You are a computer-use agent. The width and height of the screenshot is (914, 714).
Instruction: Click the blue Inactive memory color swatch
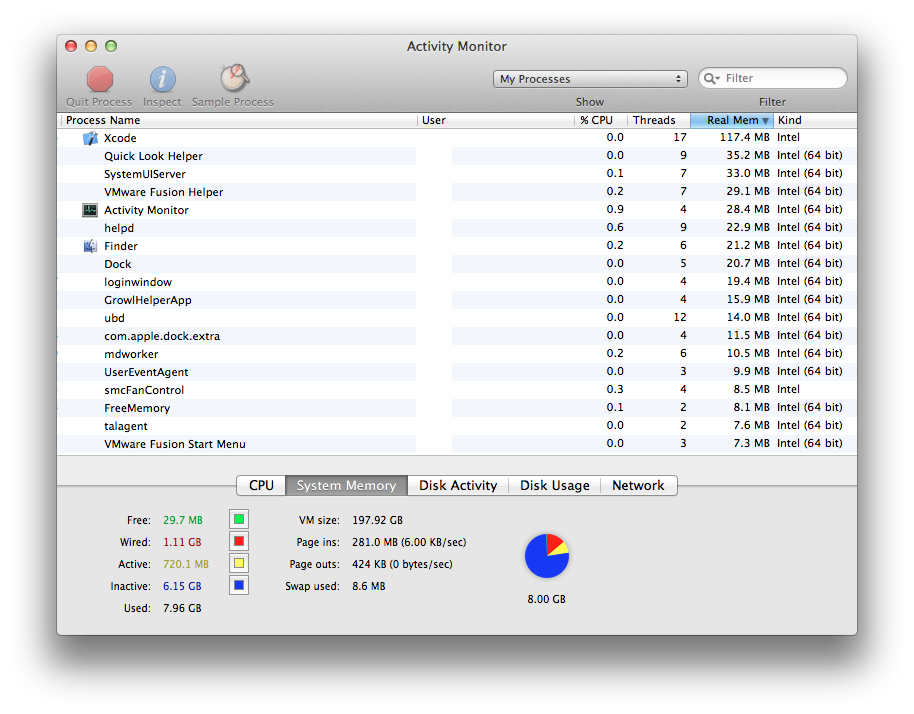(x=239, y=585)
